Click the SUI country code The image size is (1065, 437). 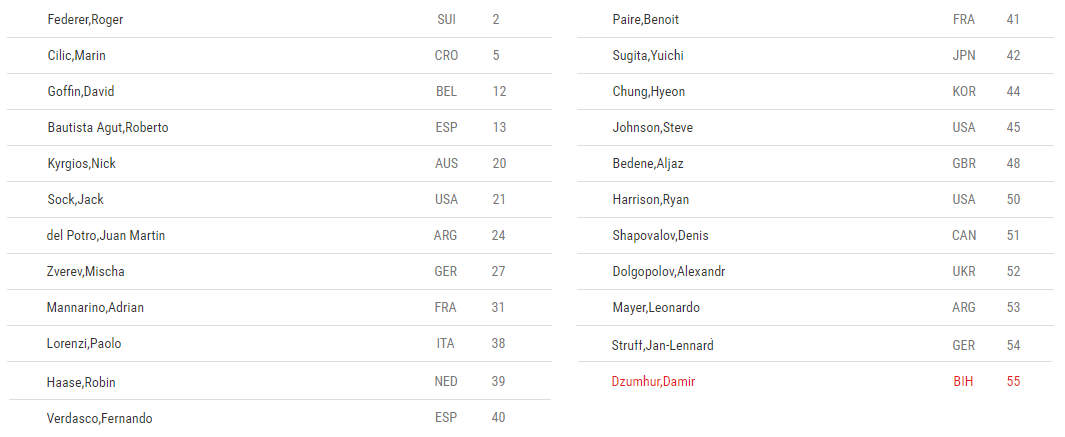(446, 20)
